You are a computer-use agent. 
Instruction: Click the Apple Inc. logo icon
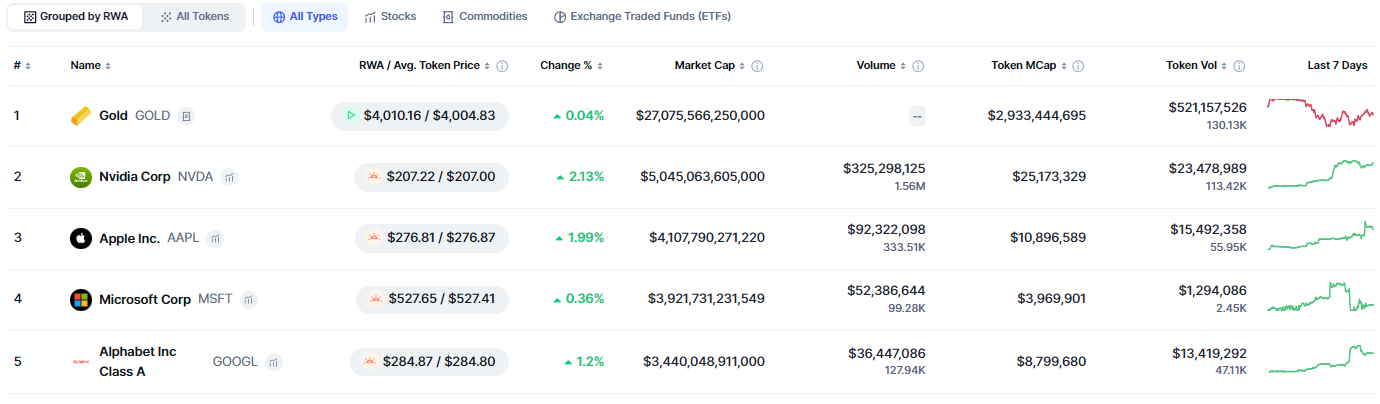[81, 238]
